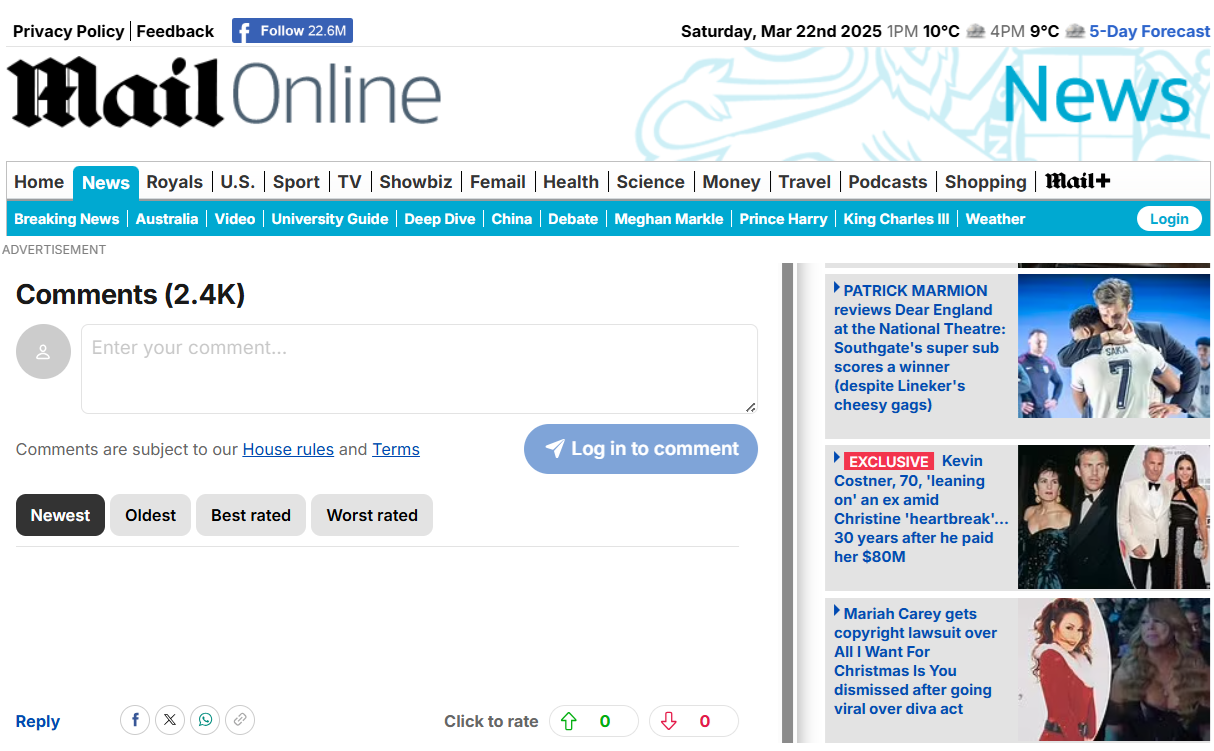Click the sidebar vertical scrollbar
This screenshot has width=1214, height=751.
(x=788, y=503)
